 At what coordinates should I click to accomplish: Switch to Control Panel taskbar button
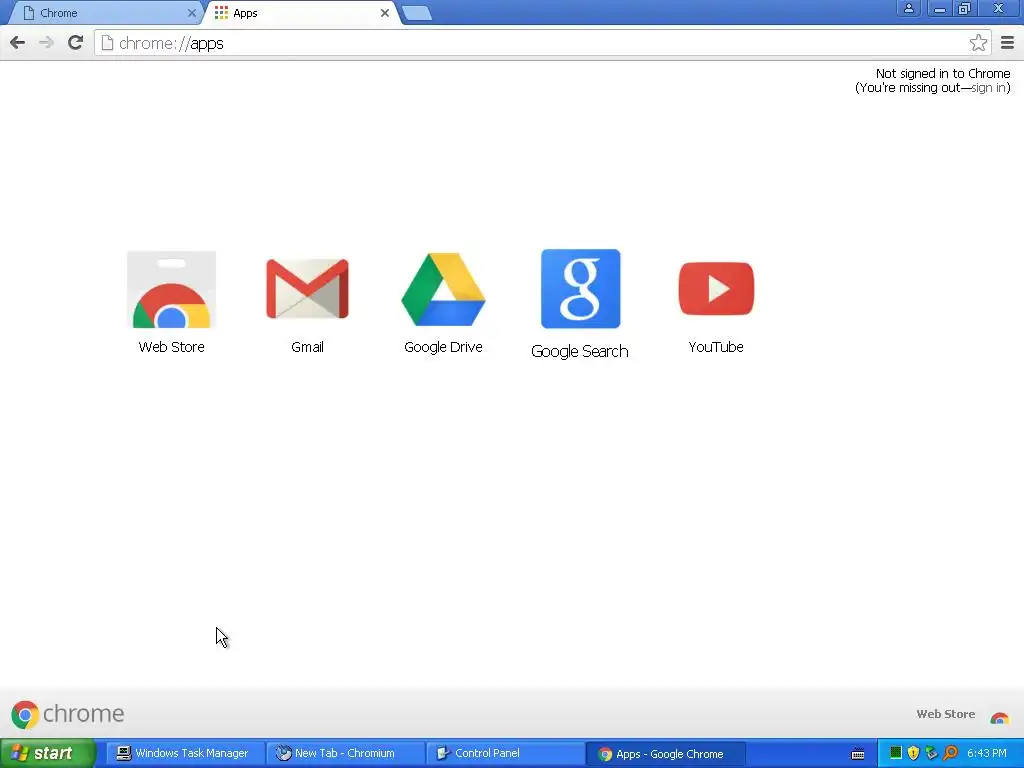504,753
